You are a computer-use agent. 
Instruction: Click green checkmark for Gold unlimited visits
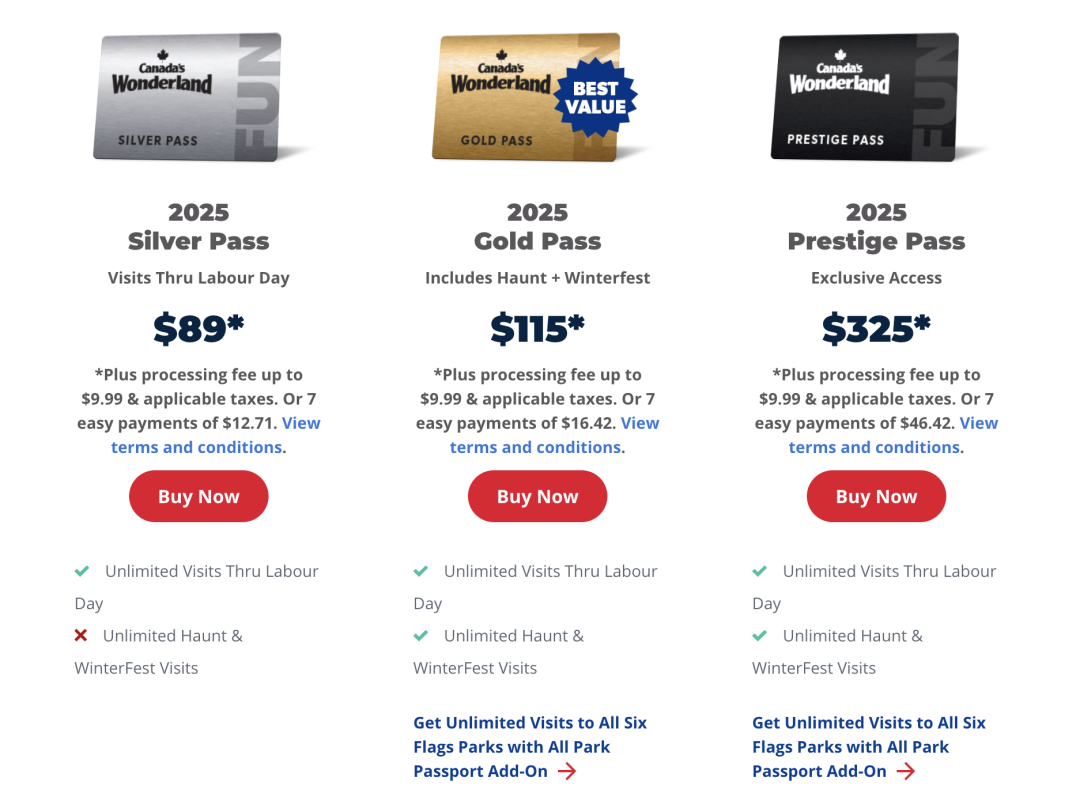pyautogui.click(x=421, y=571)
